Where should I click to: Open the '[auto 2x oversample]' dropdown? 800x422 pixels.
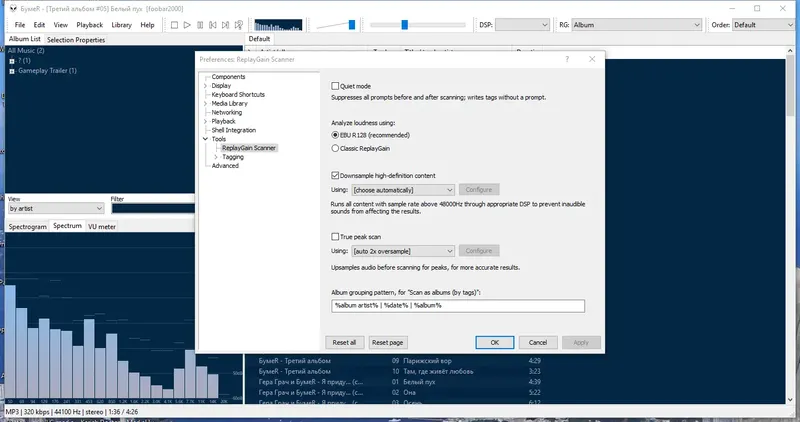coord(403,251)
